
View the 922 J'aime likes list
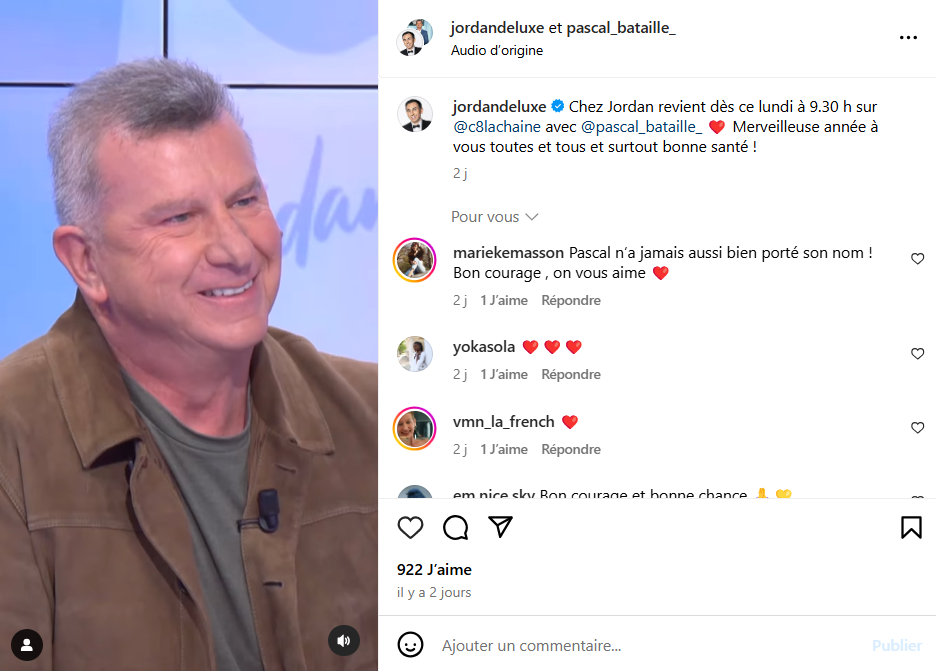pos(434,570)
